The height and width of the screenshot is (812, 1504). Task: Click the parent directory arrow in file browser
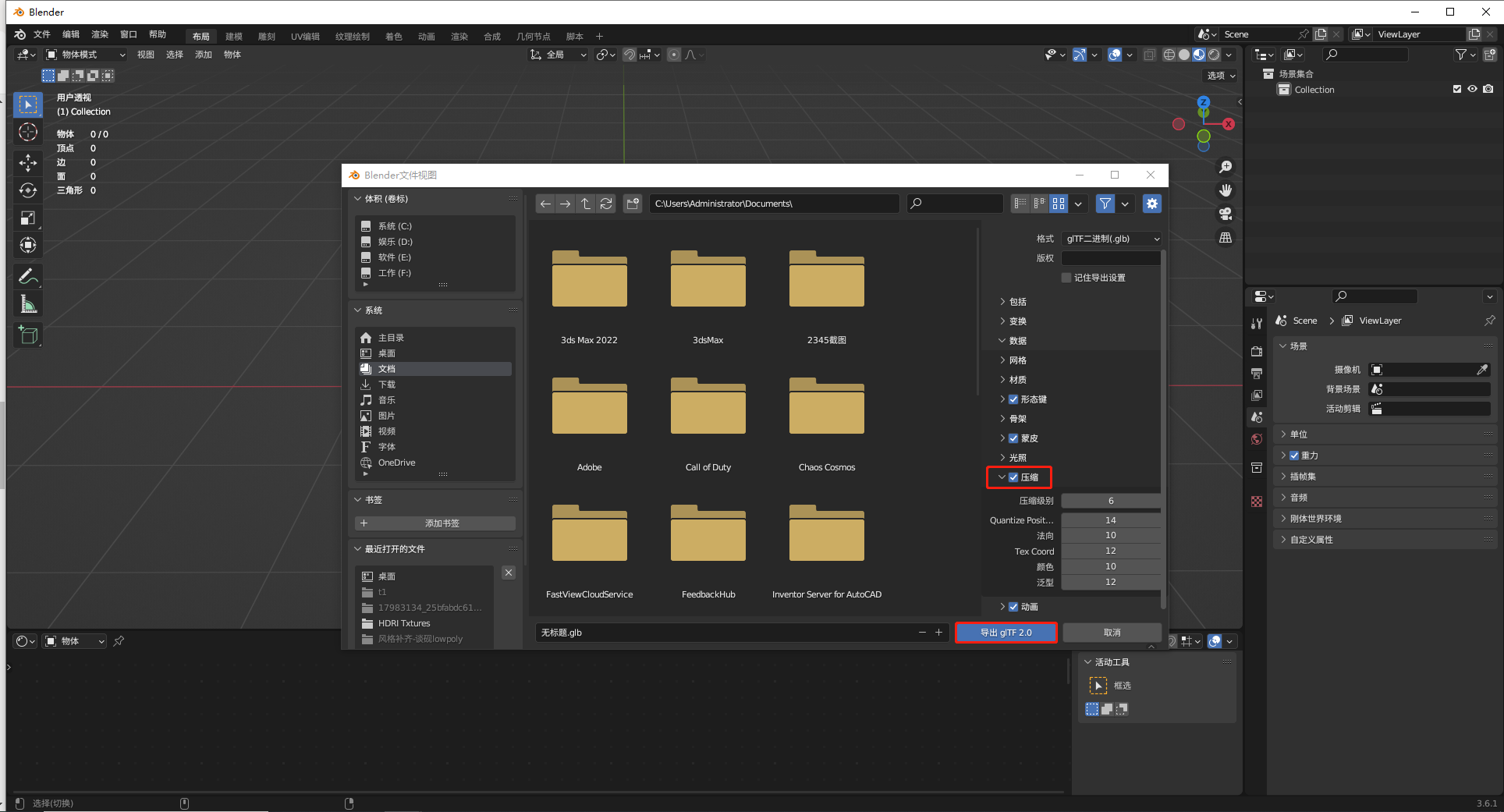tap(586, 204)
